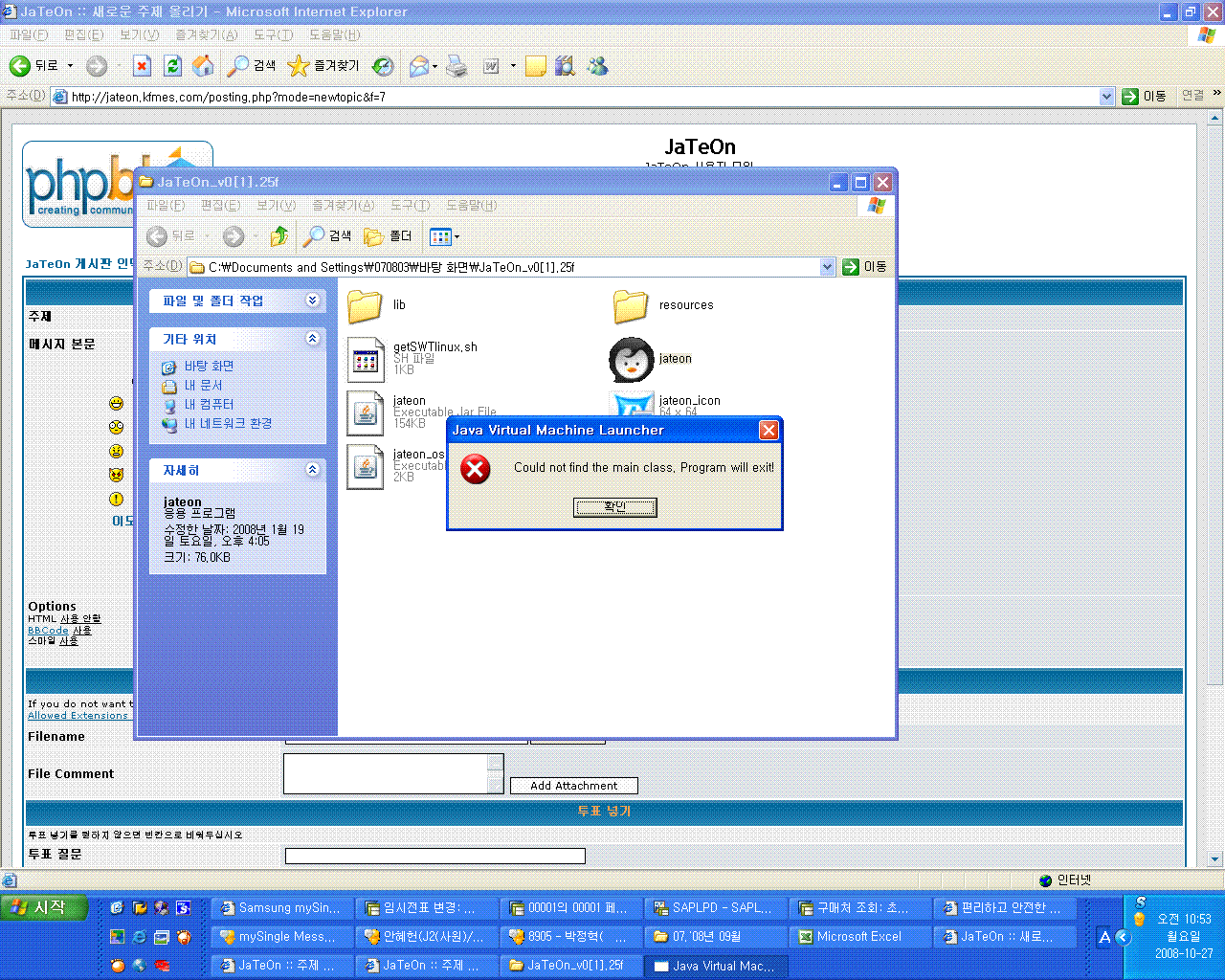Open BBCode link under Options
This screenshot has height=980, width=1225.
tap(48, 631)
